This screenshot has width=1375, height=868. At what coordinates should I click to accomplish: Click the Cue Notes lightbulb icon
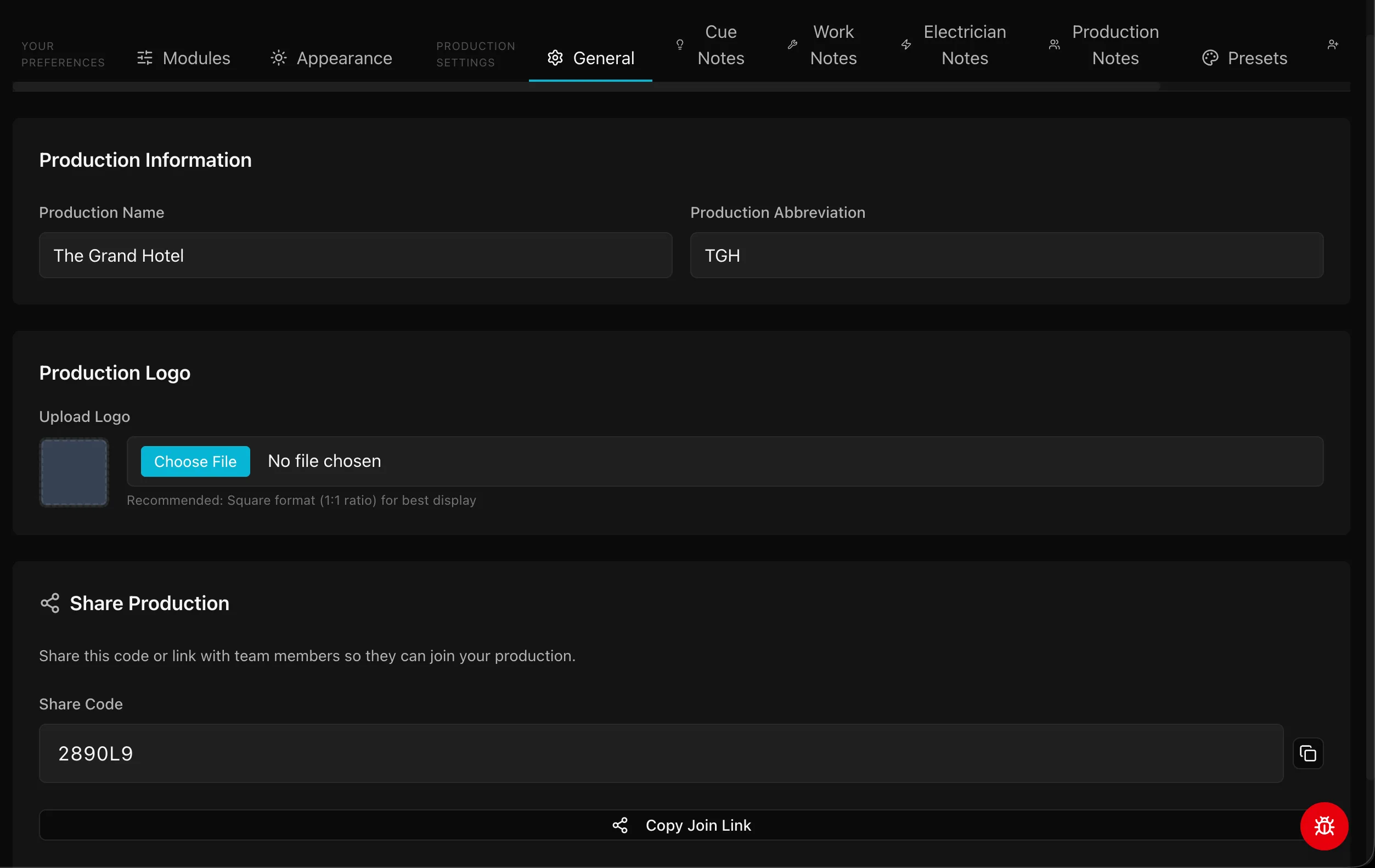[679, 44]
